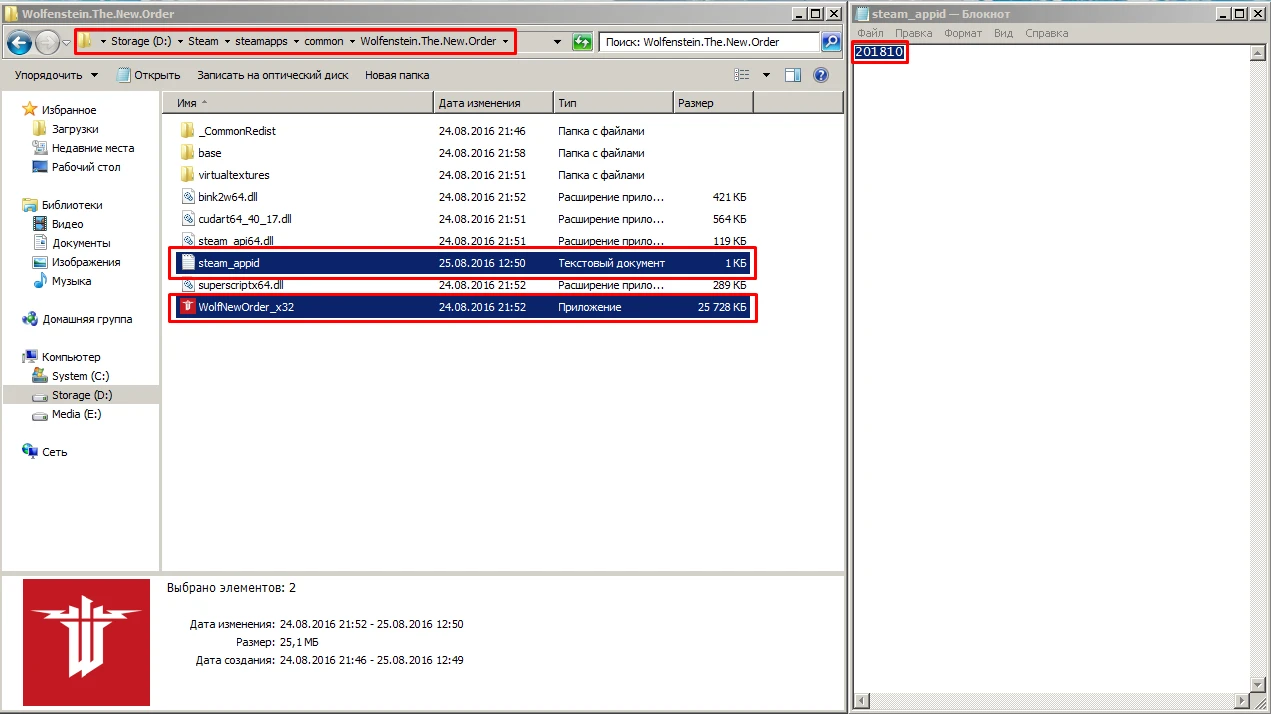Click the Новая папка button
This screenshot has width=1271, height=714.
396,75
